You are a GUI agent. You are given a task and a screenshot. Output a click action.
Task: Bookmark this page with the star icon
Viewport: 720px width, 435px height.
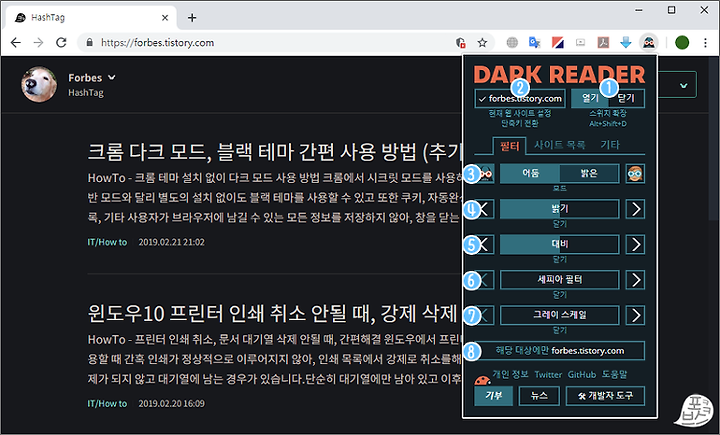(482, 43)
